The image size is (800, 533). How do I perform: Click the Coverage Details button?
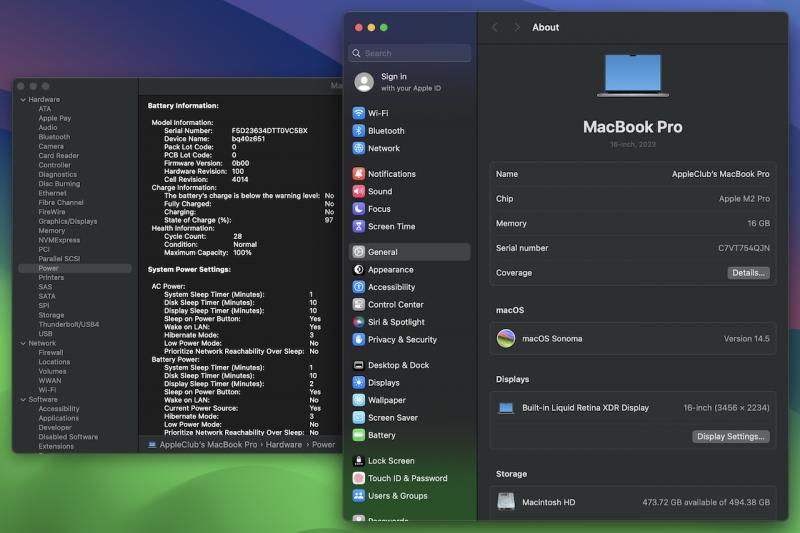(748, 273)
